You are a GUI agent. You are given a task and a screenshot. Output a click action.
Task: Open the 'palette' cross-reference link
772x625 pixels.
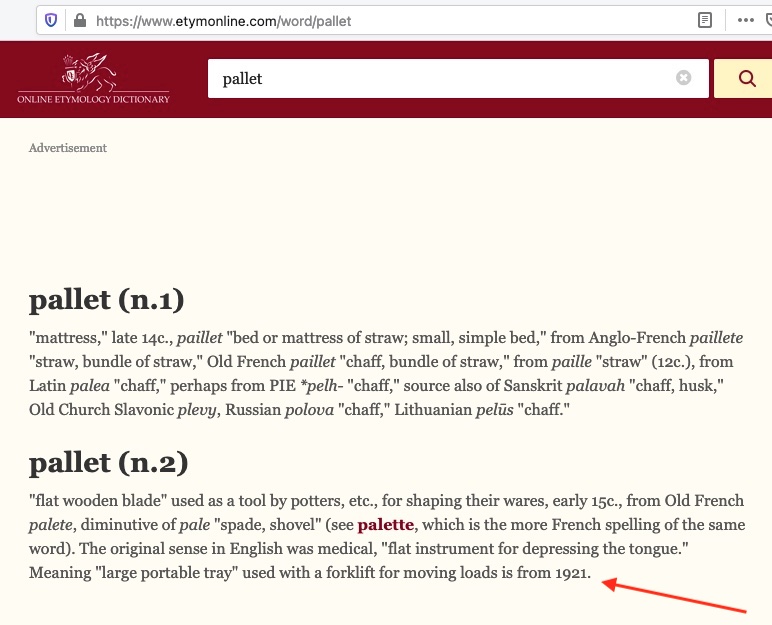point(385,525)
